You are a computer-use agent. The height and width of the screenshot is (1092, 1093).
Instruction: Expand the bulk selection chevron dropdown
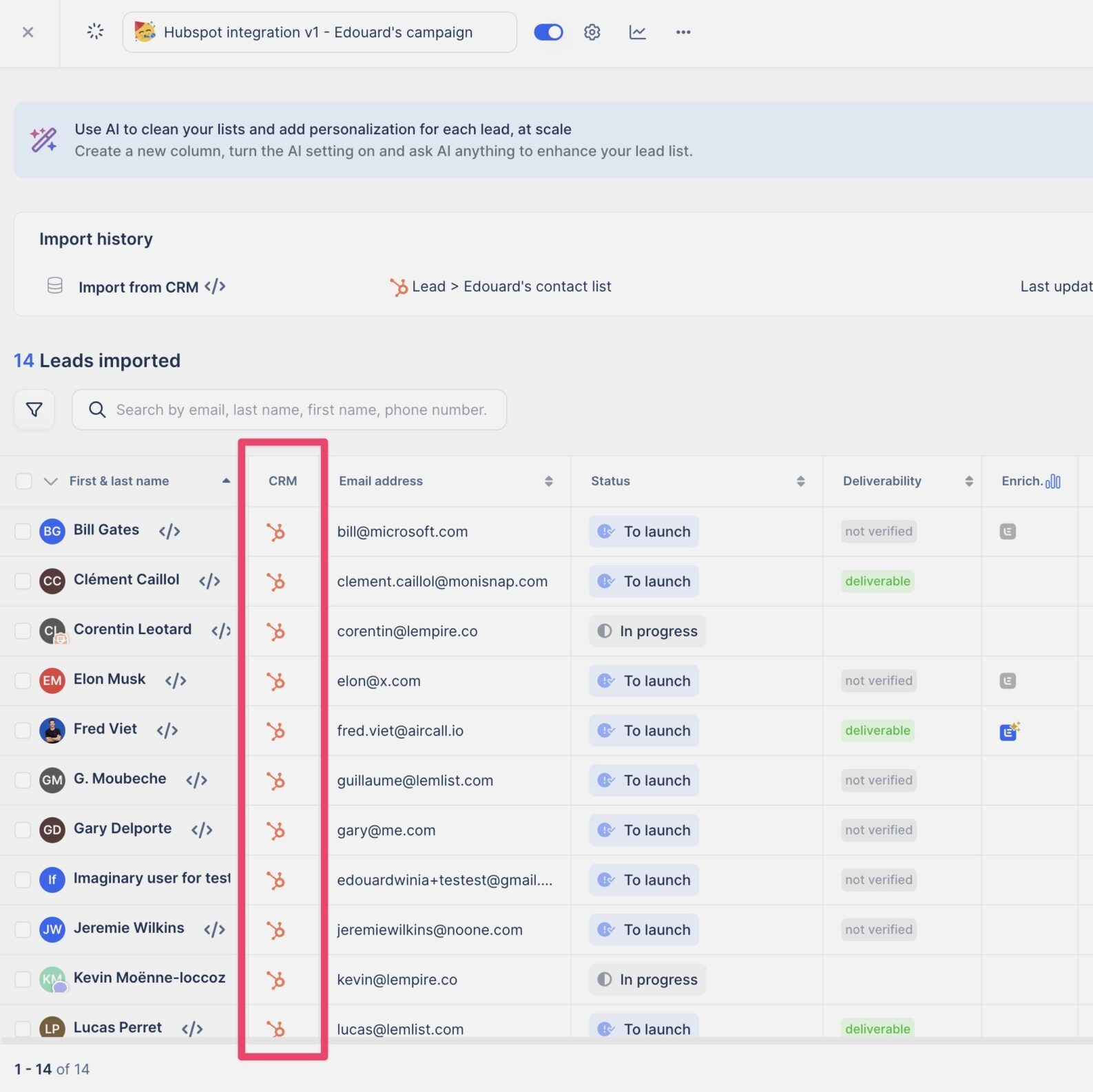click(50, 481)
